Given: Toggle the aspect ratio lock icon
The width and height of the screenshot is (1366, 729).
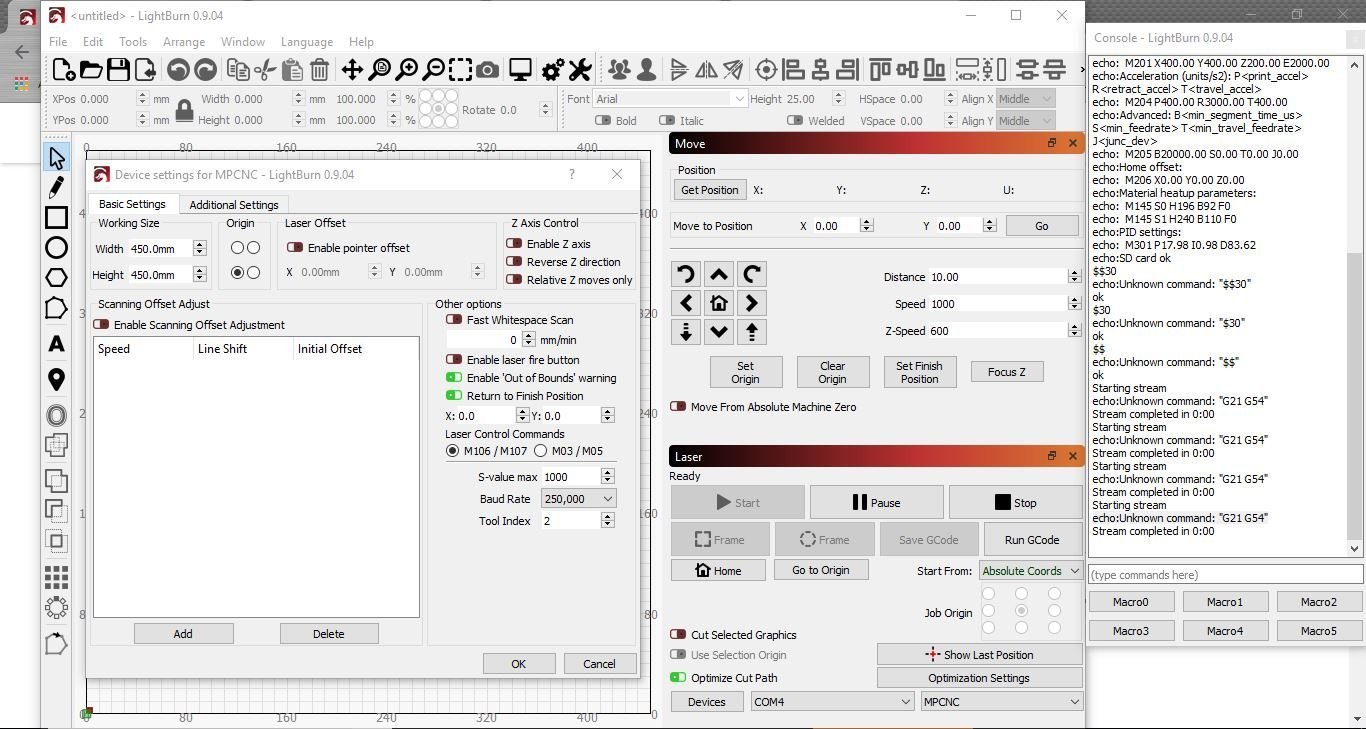Looking at the screenshot, I should click(184, 110).
